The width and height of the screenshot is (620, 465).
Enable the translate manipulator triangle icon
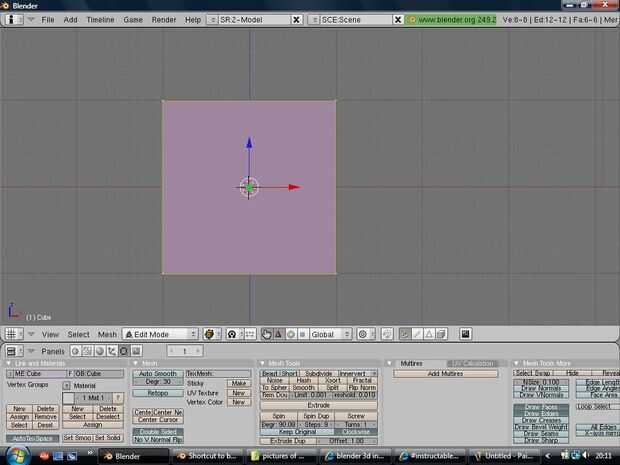[278, 335]
